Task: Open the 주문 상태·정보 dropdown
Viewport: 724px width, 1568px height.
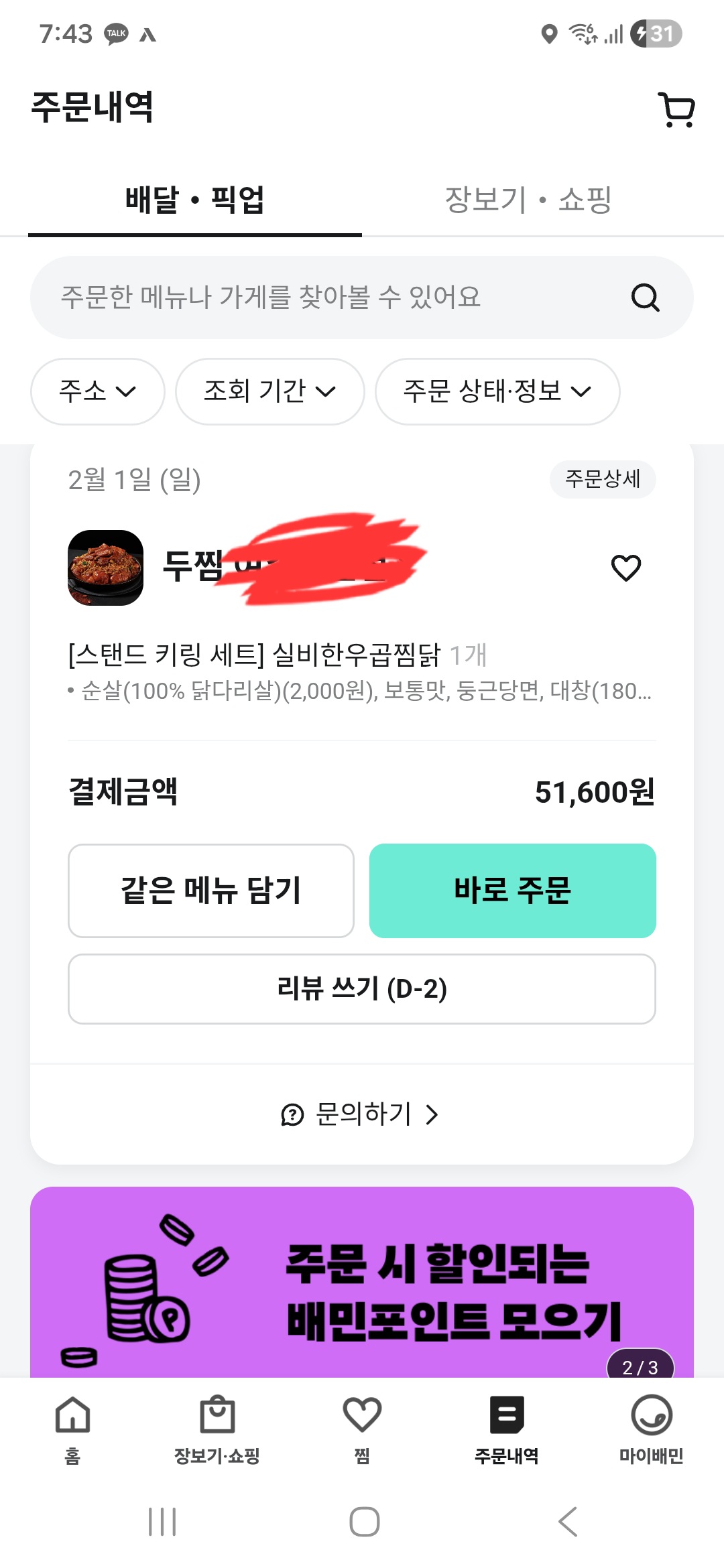Action: (x=497, y=391)
